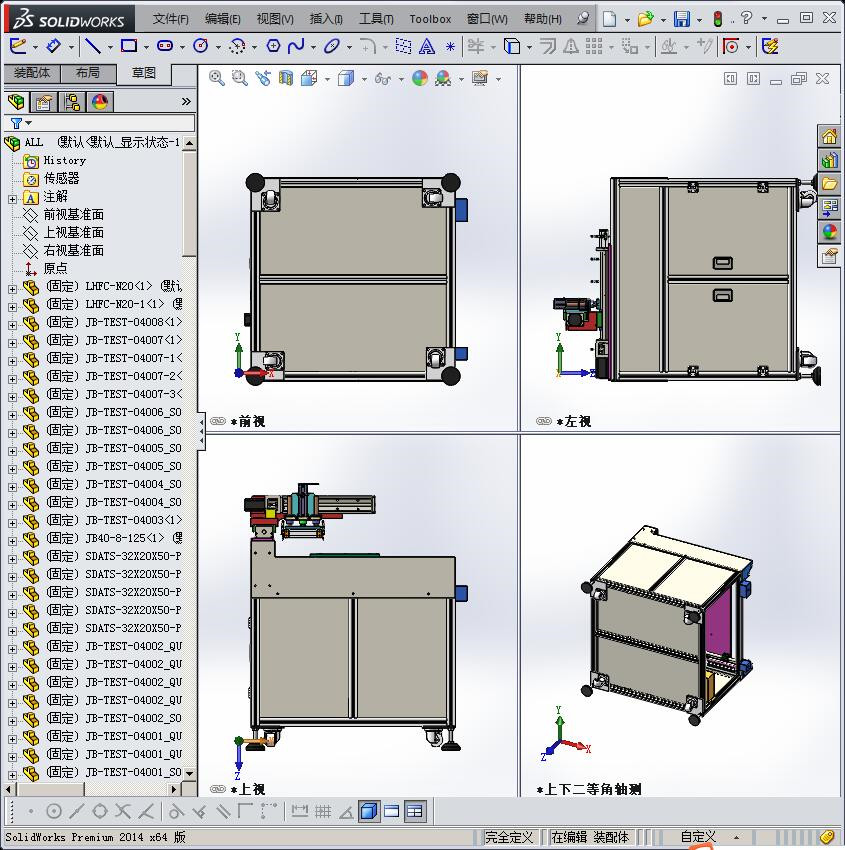Click the Section View icon
The width and height of the screenshot is (845, 850).
tap(286, 78)
